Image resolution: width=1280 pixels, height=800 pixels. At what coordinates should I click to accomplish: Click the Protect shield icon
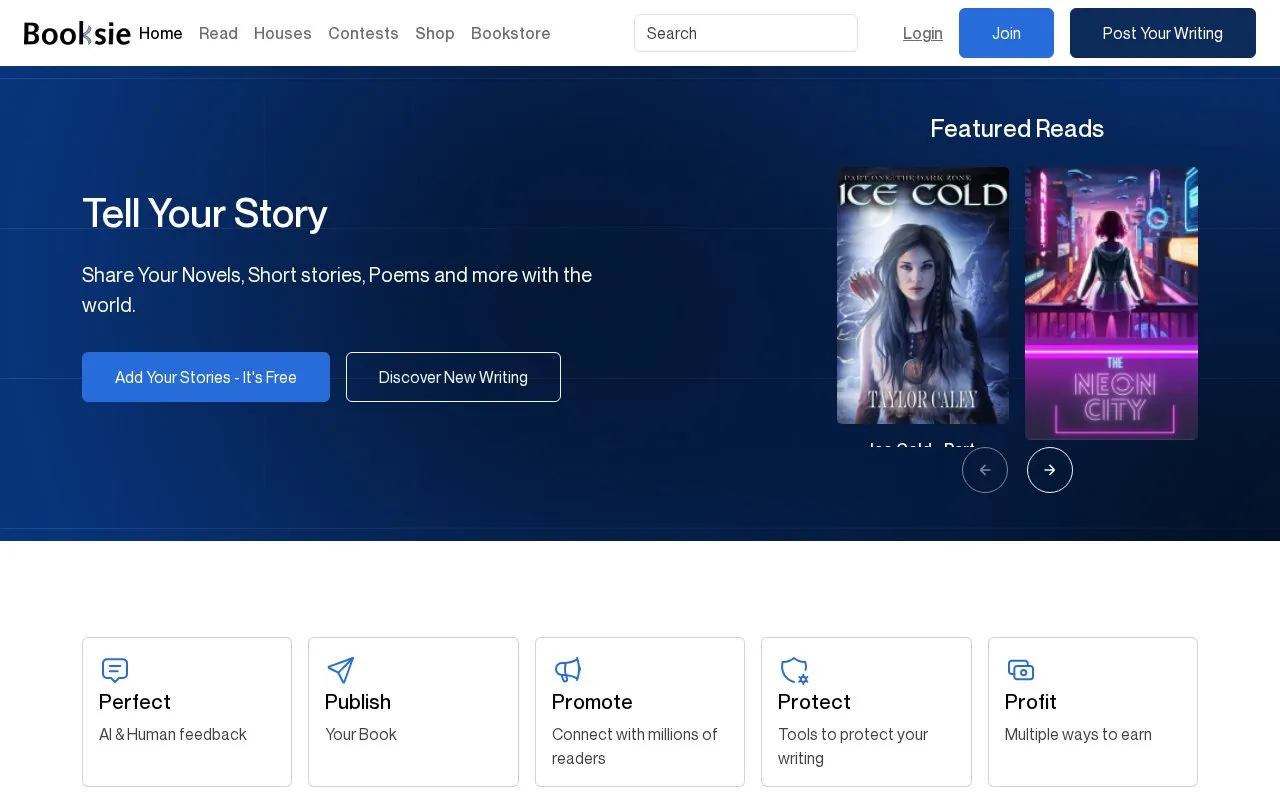point(794,670)
